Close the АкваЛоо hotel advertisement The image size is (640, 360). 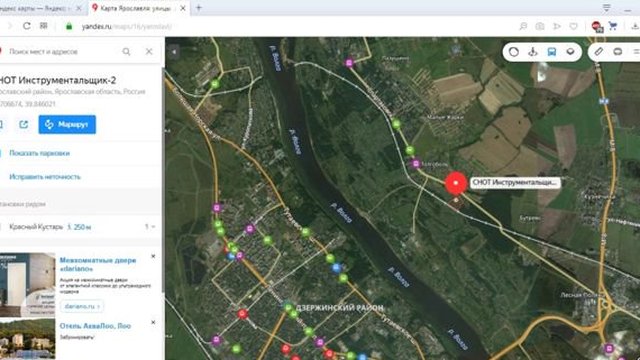tap(153, 322)
